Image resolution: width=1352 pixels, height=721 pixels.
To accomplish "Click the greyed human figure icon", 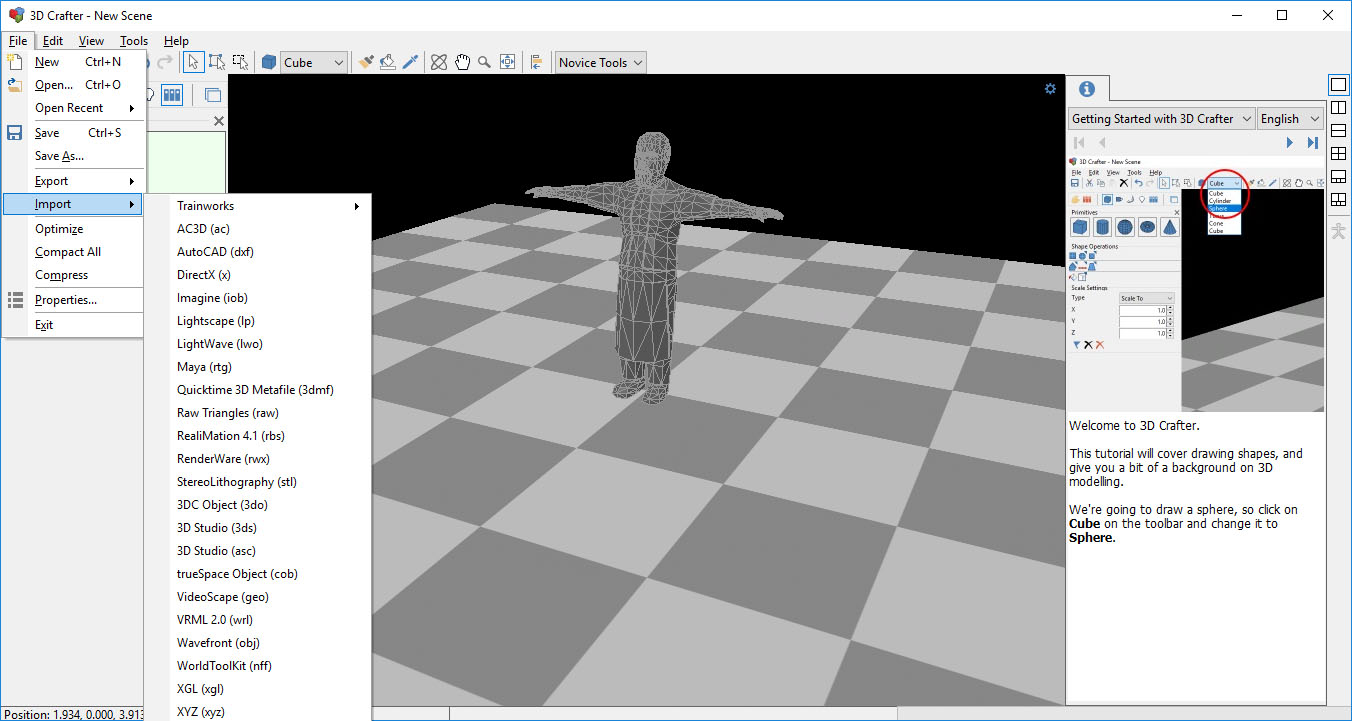I will pos(1338,231).
